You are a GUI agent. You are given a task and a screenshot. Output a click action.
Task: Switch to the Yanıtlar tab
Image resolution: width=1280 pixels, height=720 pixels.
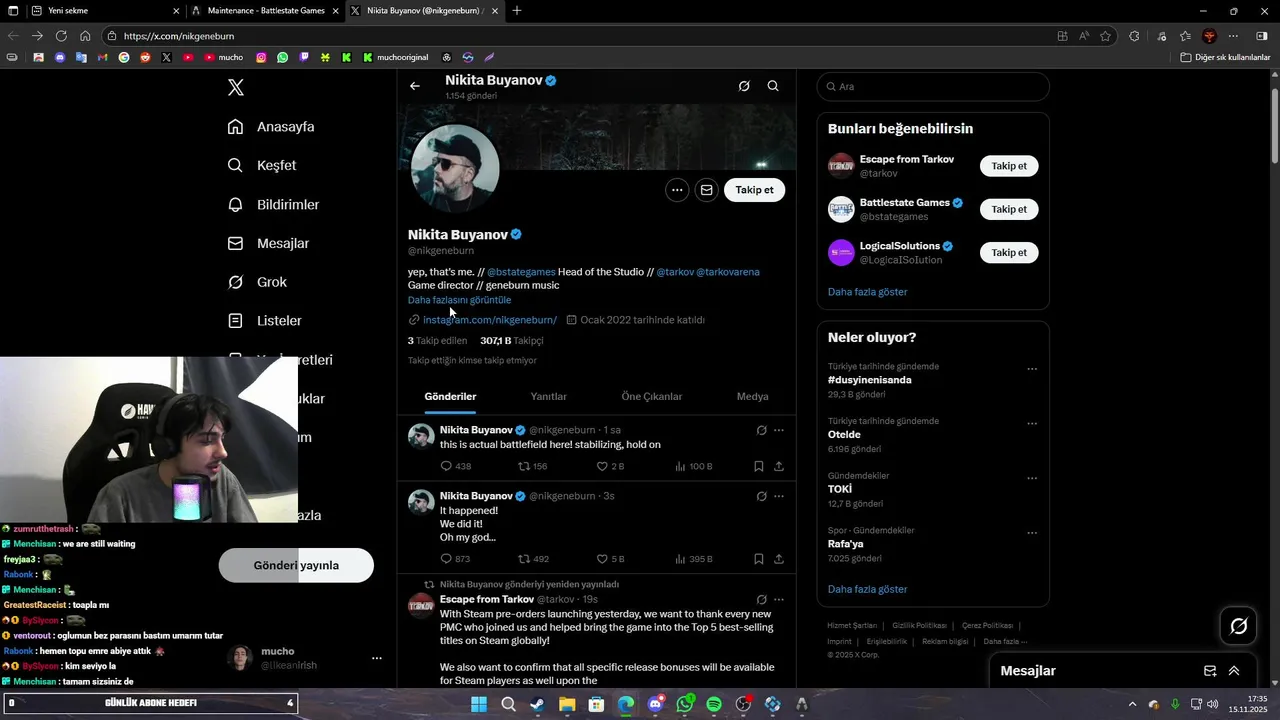[x=548, y=397]
